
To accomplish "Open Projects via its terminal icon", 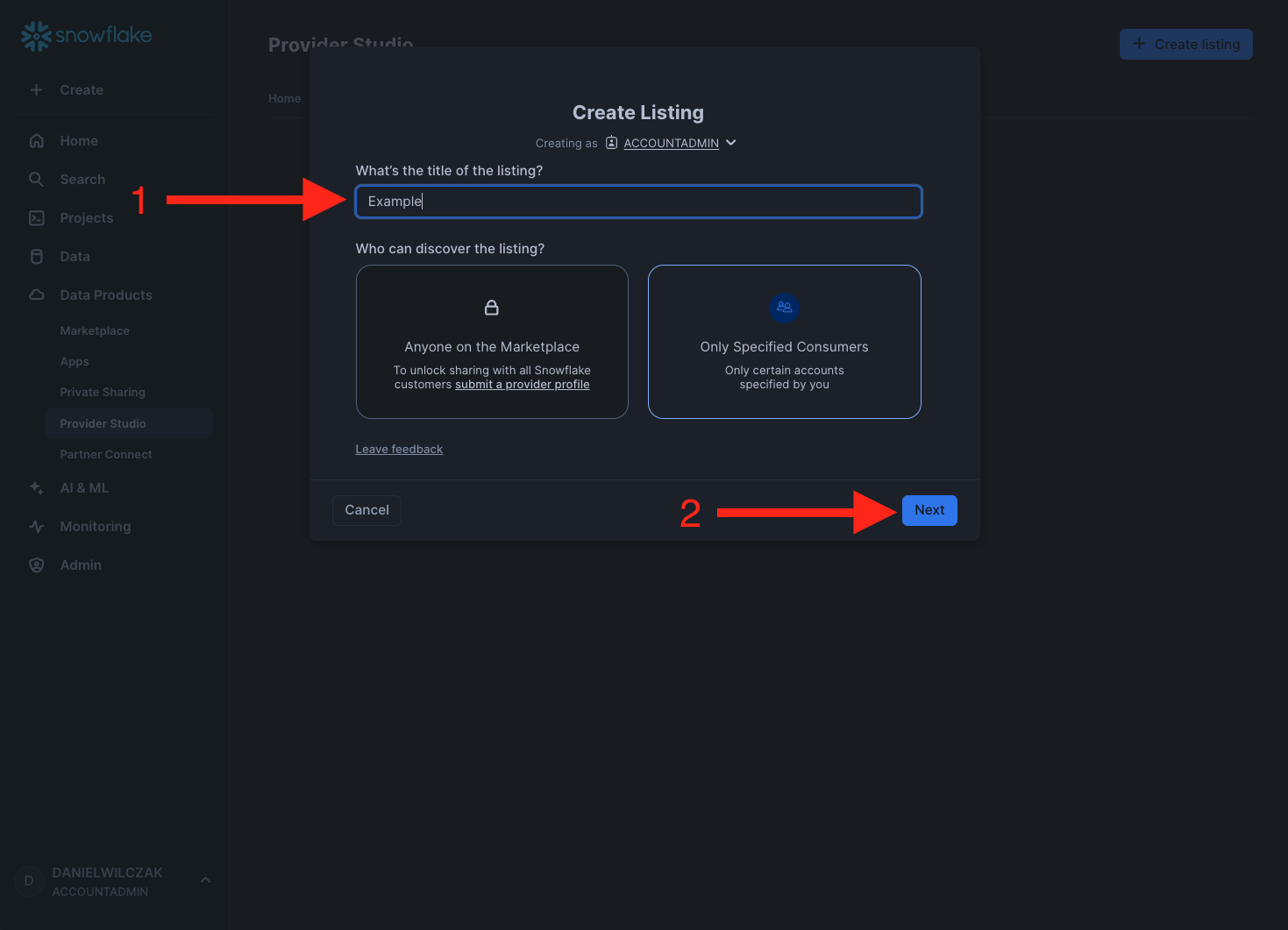I will coord(37,218).
